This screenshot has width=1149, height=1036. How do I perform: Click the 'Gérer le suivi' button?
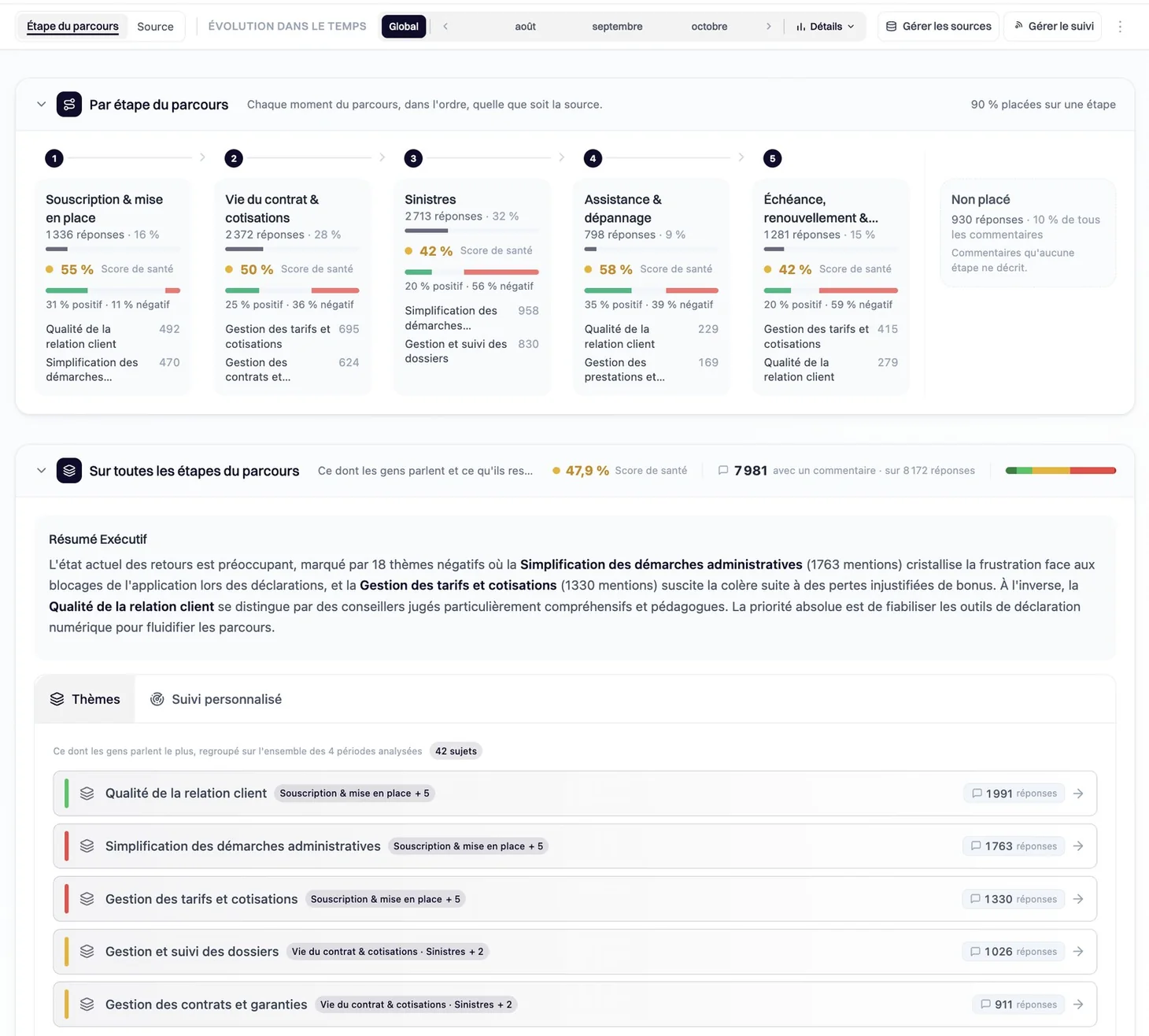1052,26
